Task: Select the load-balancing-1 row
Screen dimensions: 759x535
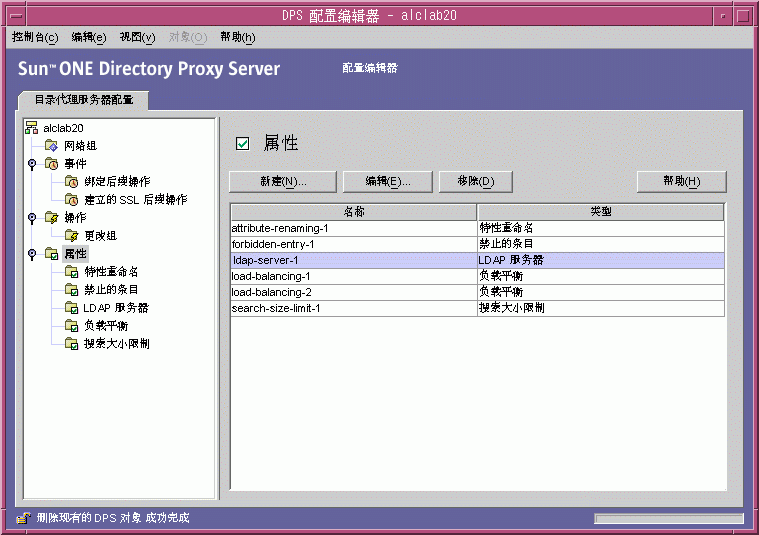Action: 477,276
